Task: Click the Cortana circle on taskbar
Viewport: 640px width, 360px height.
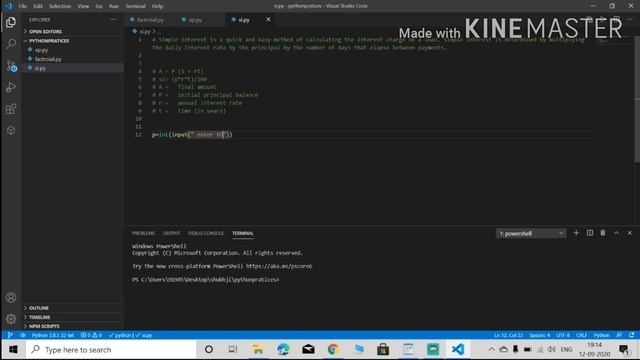Action: [x=209, y=350]
